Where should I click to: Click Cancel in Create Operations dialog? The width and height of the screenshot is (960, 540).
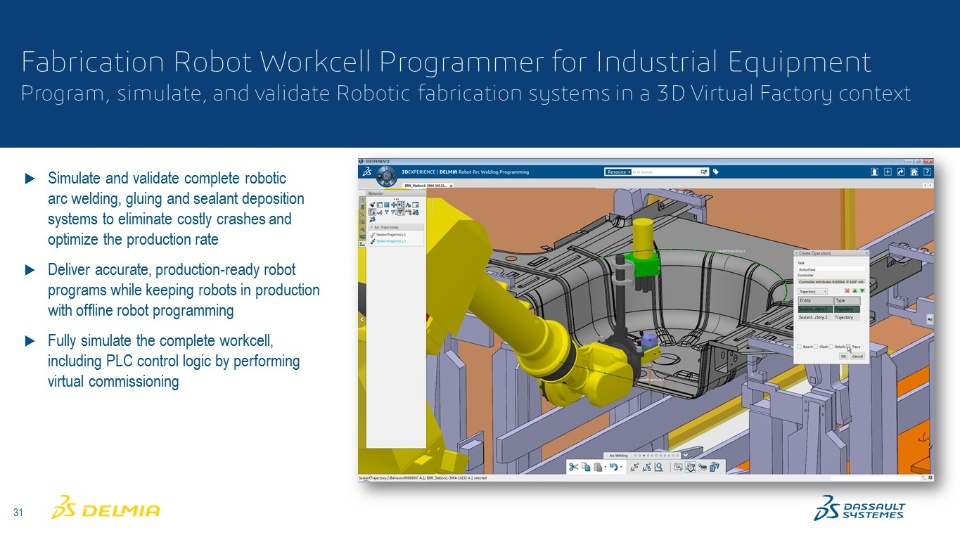click(857, 356)
